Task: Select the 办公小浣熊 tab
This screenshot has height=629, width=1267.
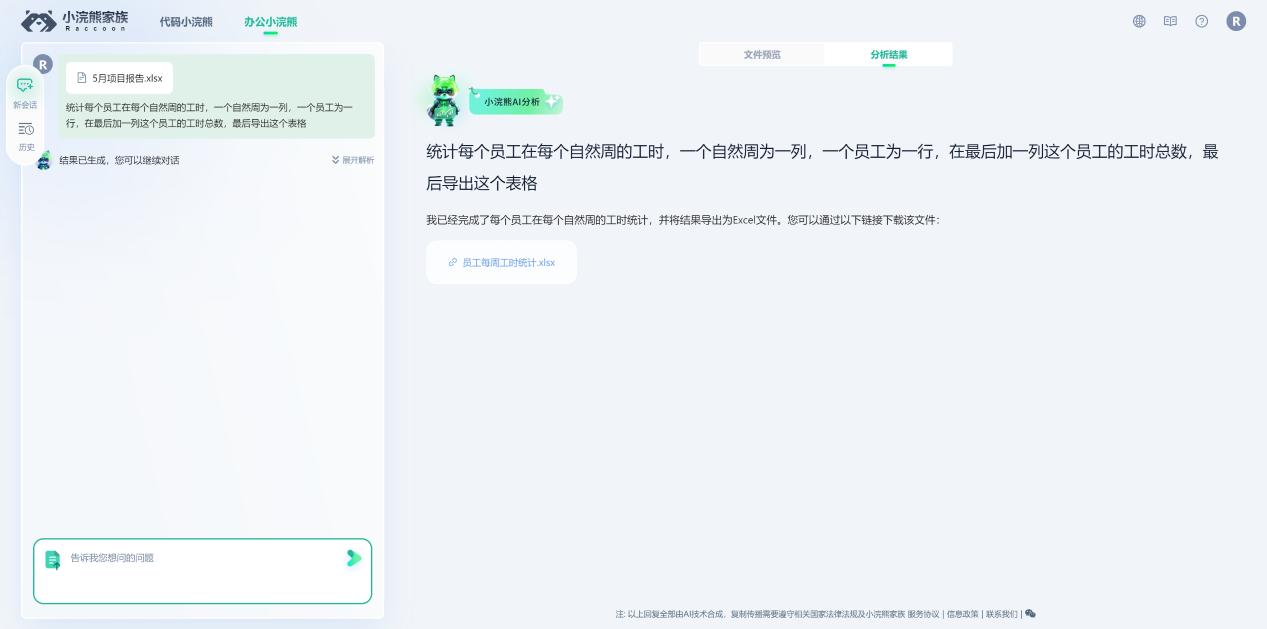Action: (270, 22)
